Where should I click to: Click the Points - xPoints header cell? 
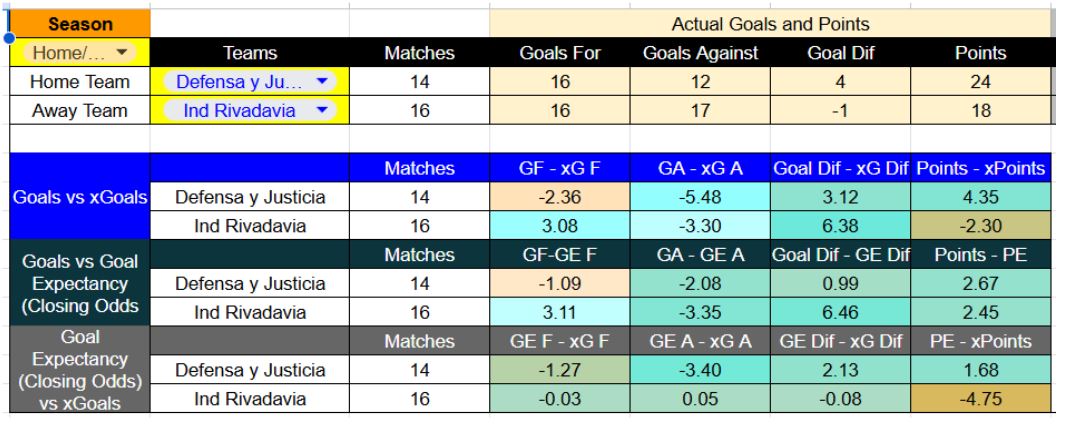coord(980,169)
